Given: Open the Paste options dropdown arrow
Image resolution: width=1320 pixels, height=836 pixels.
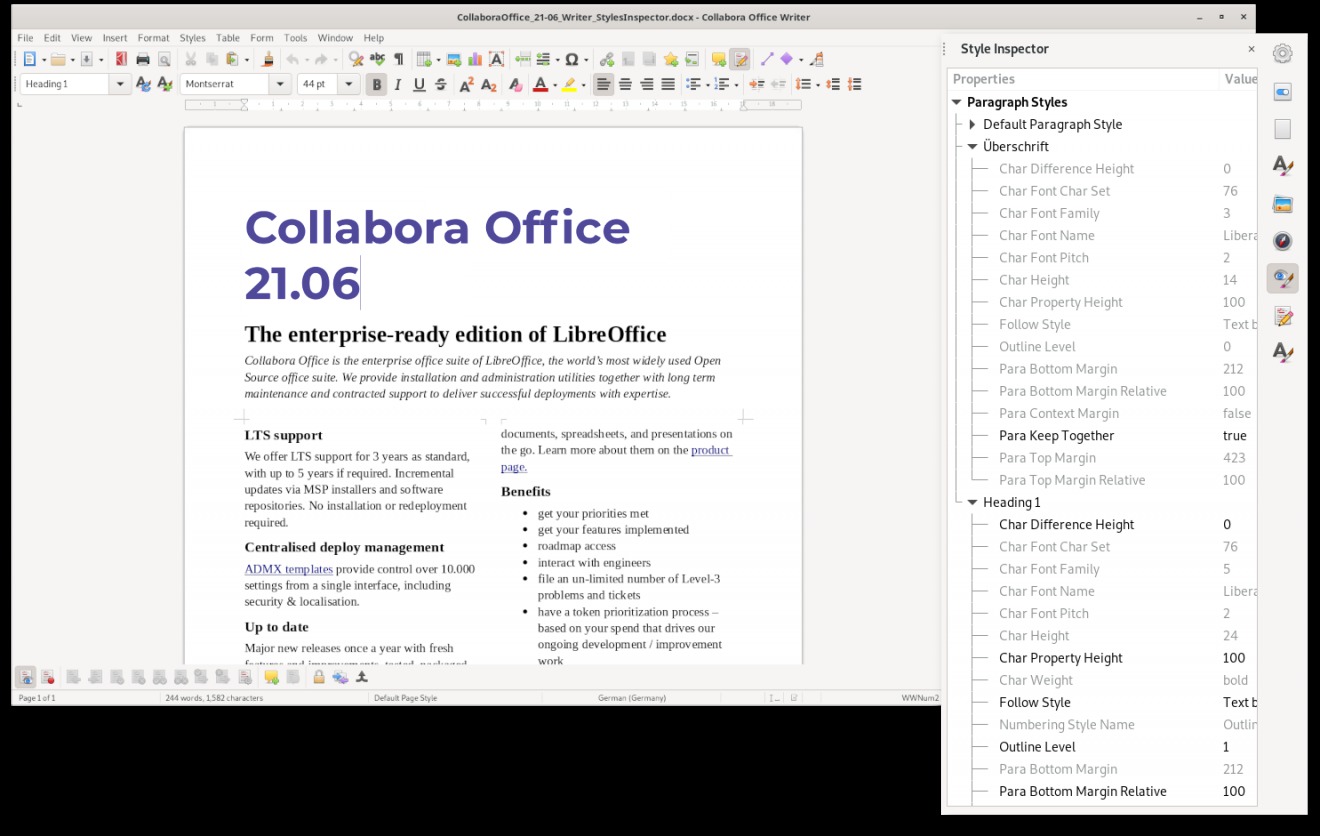Looking at the screenshot, I should click(x=246, y=60).
